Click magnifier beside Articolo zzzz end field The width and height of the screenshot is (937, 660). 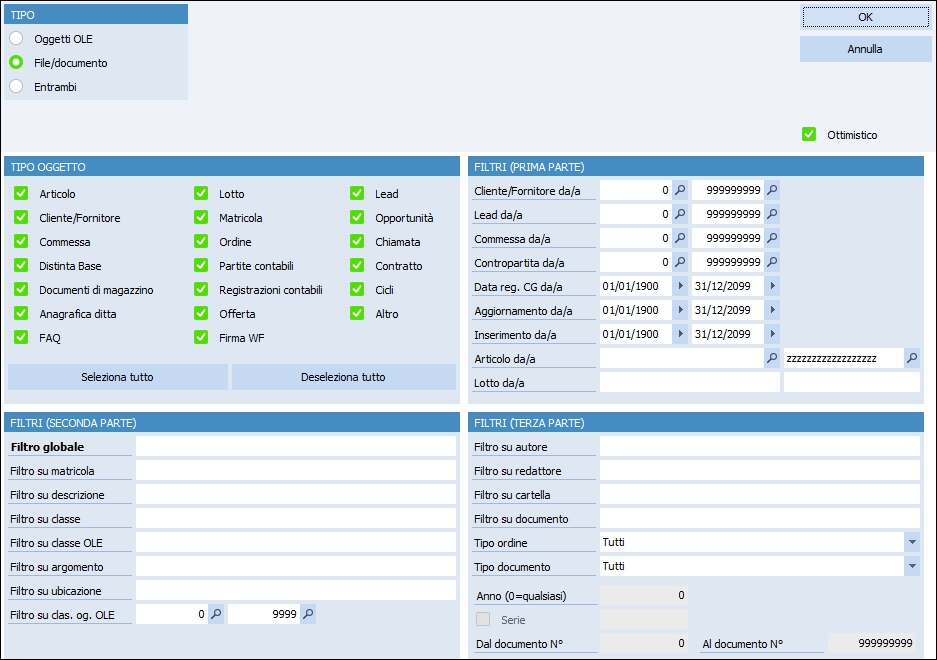[912, 358]
